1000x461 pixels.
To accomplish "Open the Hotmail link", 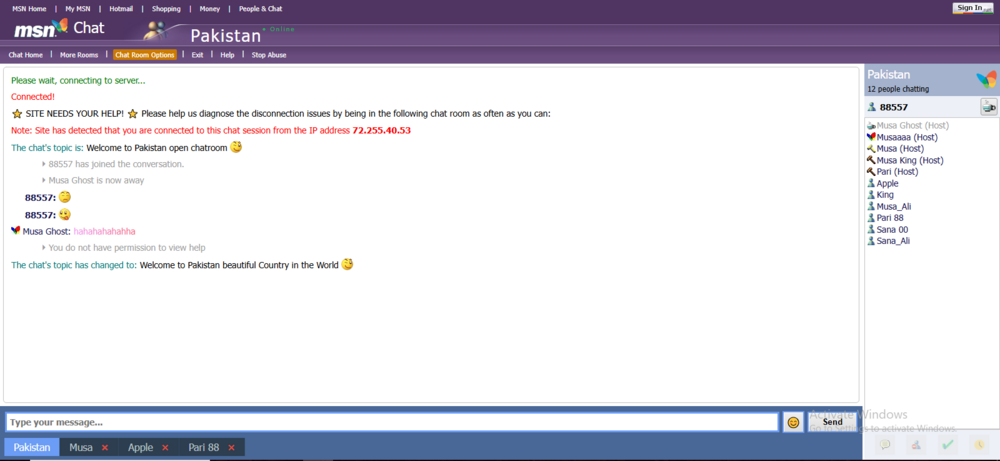I will 121,9.
